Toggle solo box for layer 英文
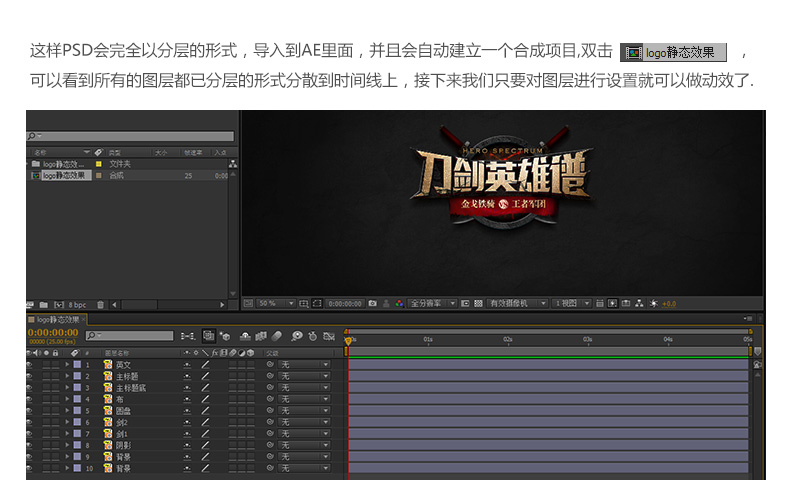Image resolution: width=800 pixels, height=495 pixels. pyautogui.click(x=46, y=364)
